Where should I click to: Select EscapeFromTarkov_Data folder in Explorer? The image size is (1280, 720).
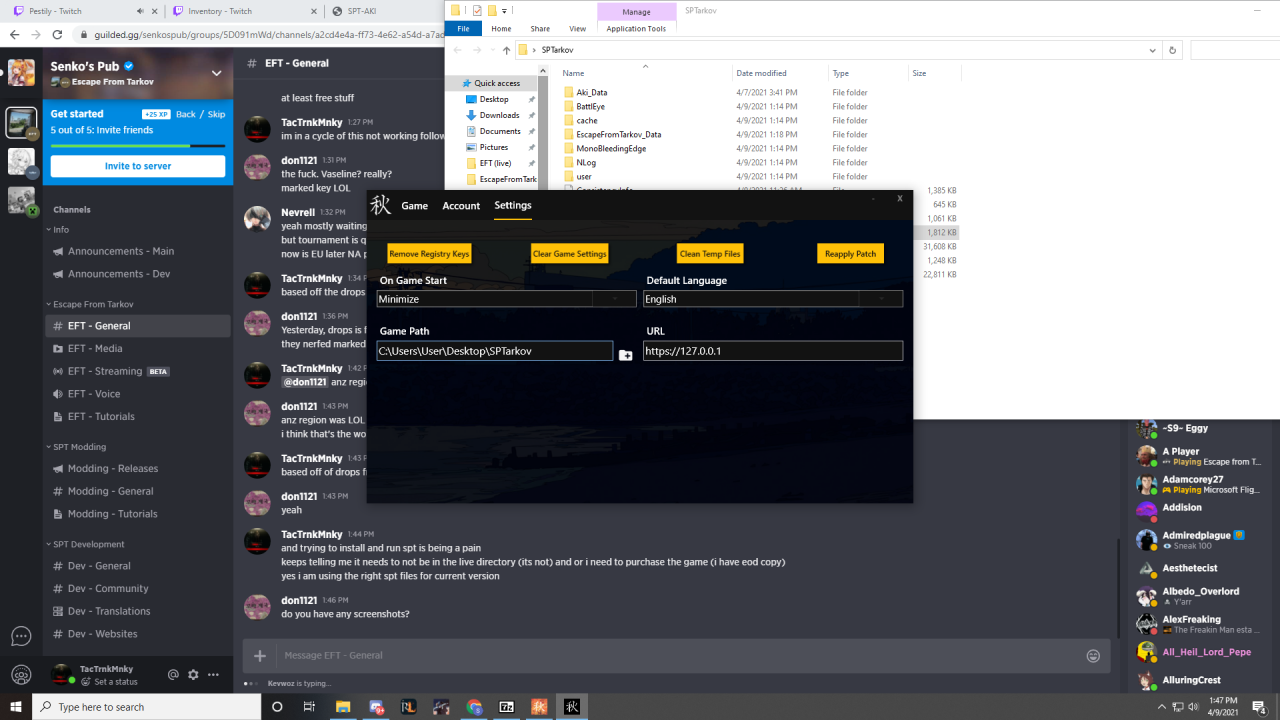coord(618,134)
